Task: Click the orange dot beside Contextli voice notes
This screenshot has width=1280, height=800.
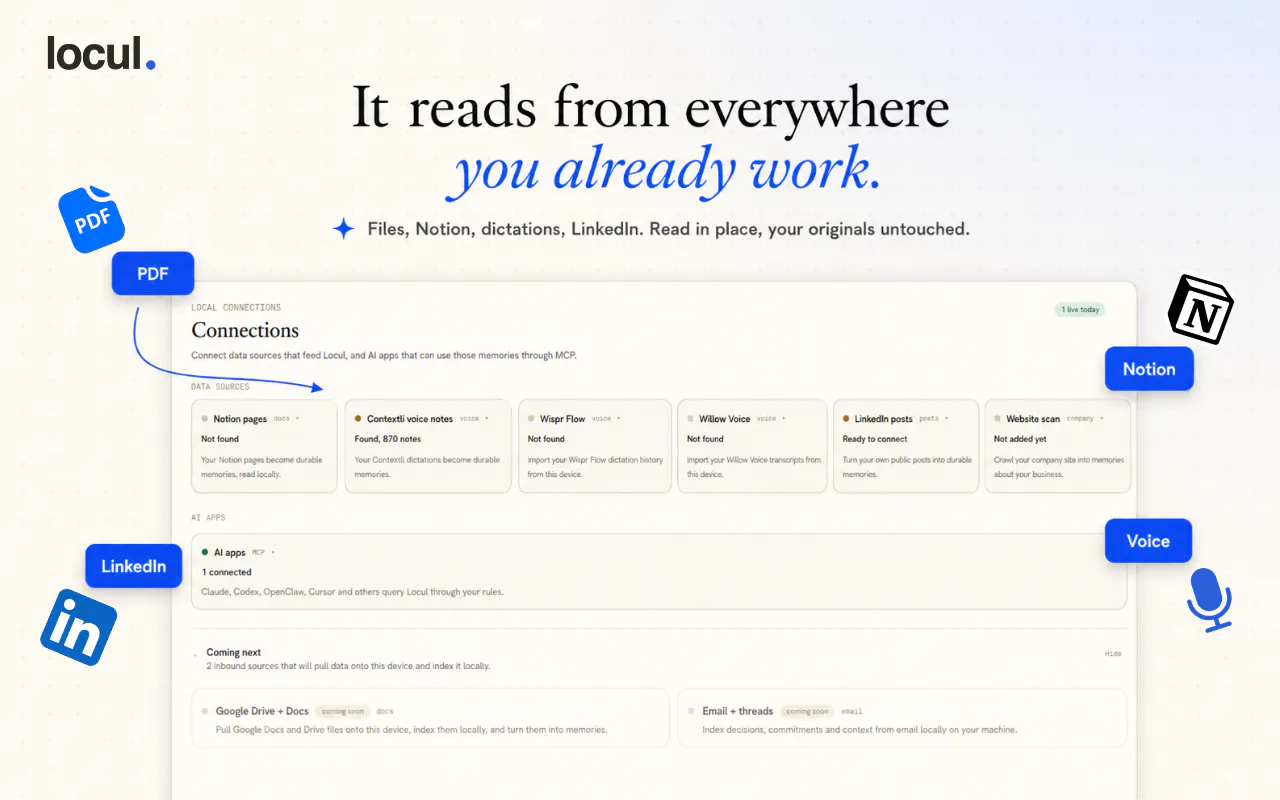Action: pyautogui.click(x=358, y=419)
